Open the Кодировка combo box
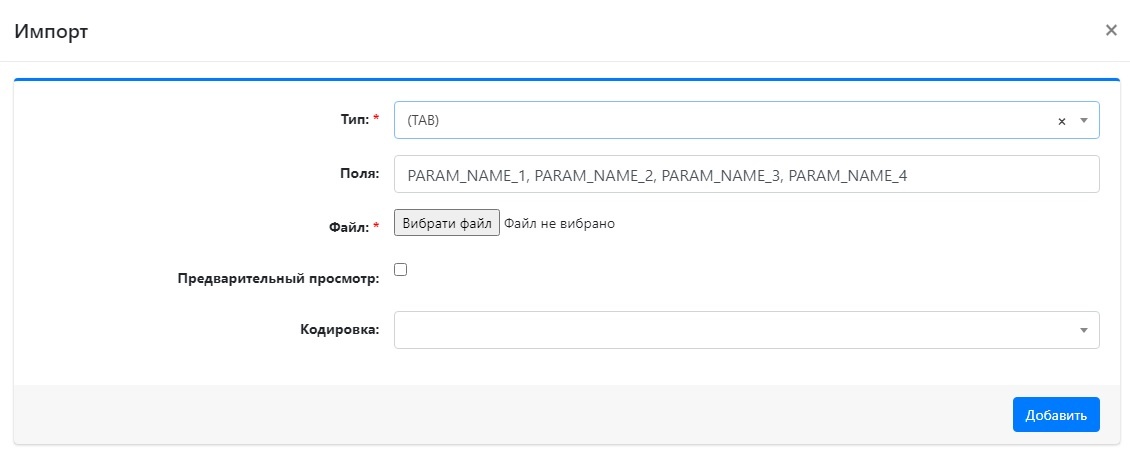Image resolution: width=1130 pixels, height=450 pixels. (735, 330)
